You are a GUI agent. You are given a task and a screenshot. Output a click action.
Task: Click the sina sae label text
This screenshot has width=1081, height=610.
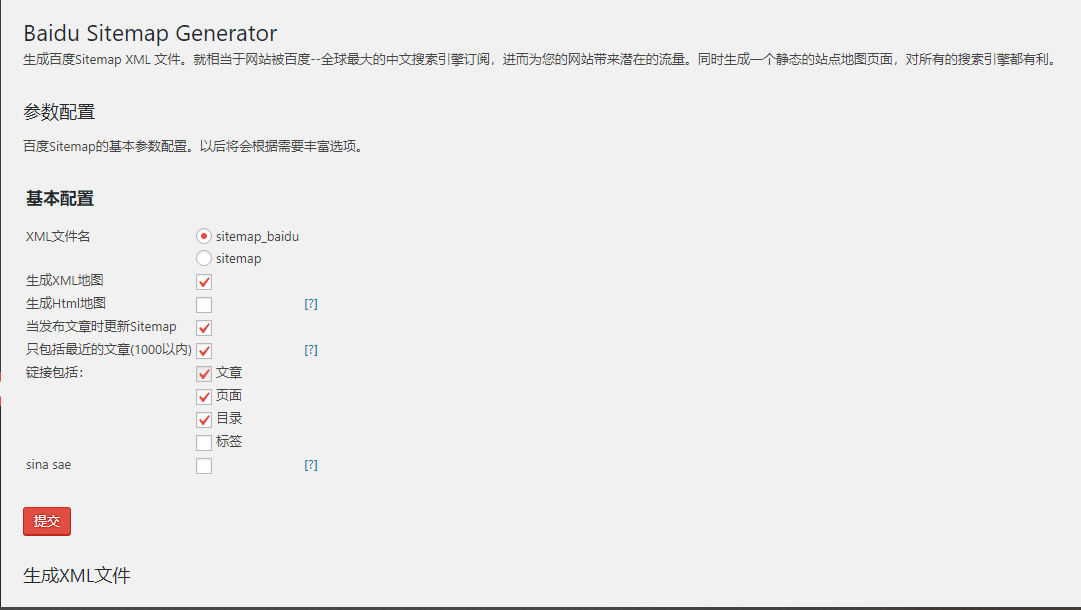pos(48,465)
